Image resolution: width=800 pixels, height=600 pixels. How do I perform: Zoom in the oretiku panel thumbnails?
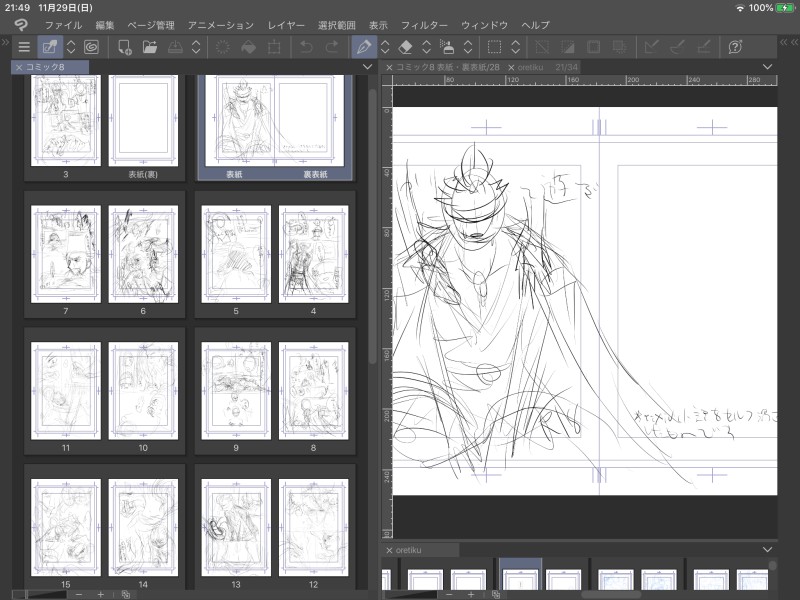point(471,594)
